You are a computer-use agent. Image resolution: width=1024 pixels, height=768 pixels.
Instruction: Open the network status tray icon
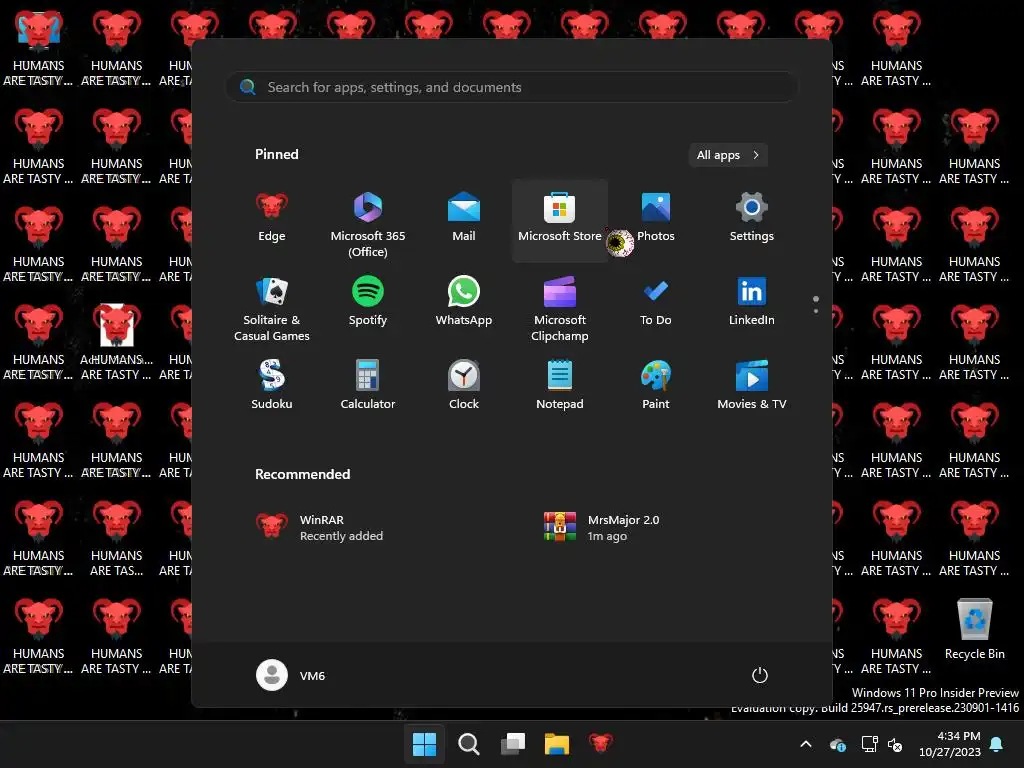click(869, 744)
